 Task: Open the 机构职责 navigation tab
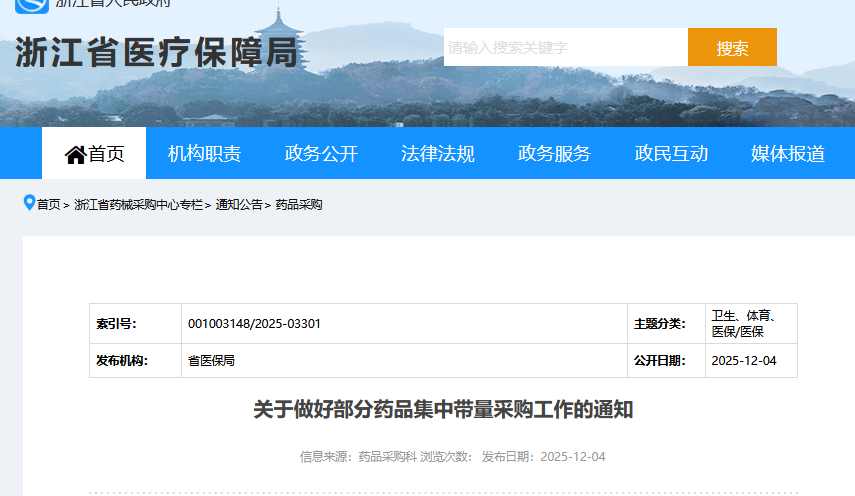[204, 153]
